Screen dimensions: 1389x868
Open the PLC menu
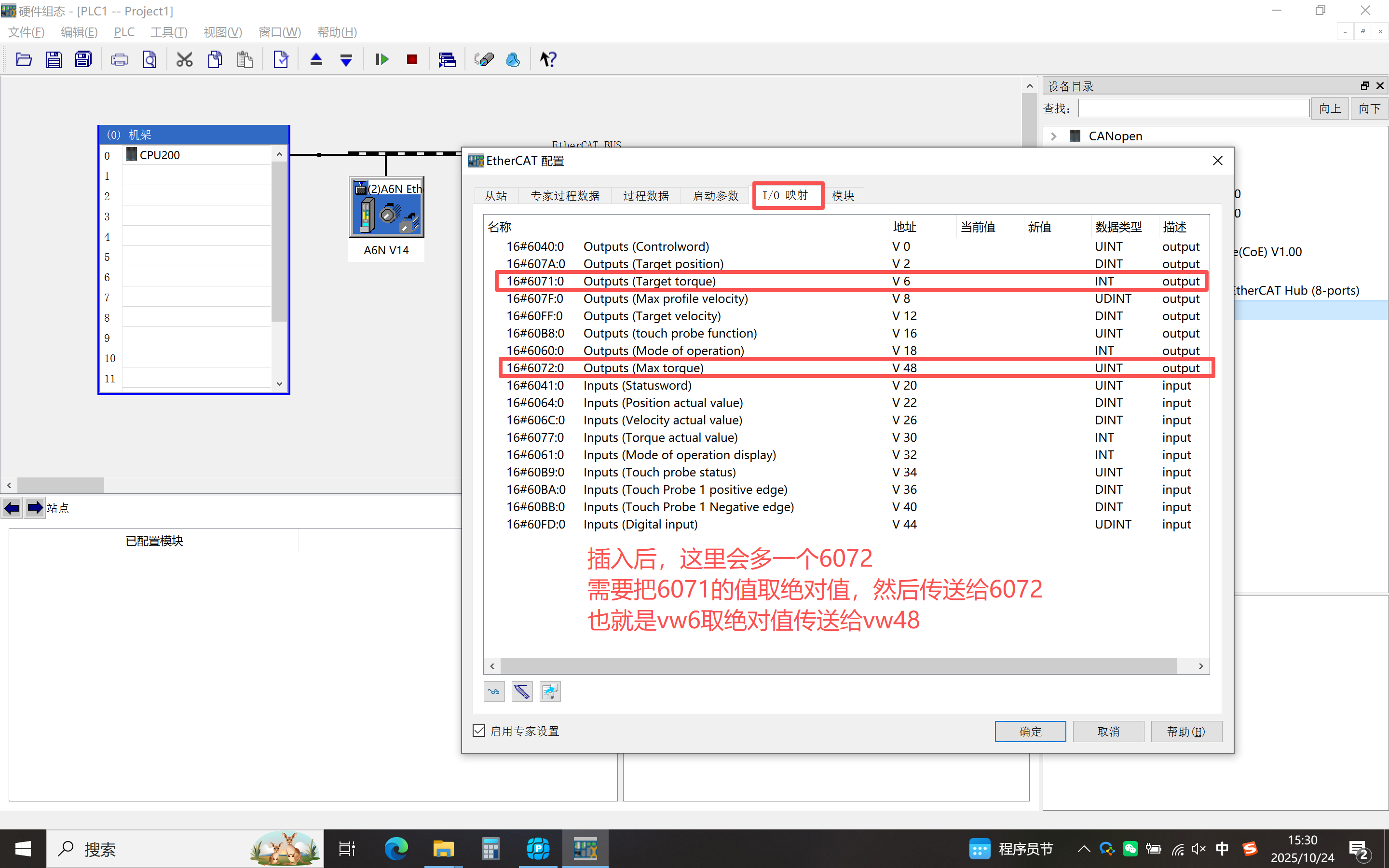click(x=124, y=32)
